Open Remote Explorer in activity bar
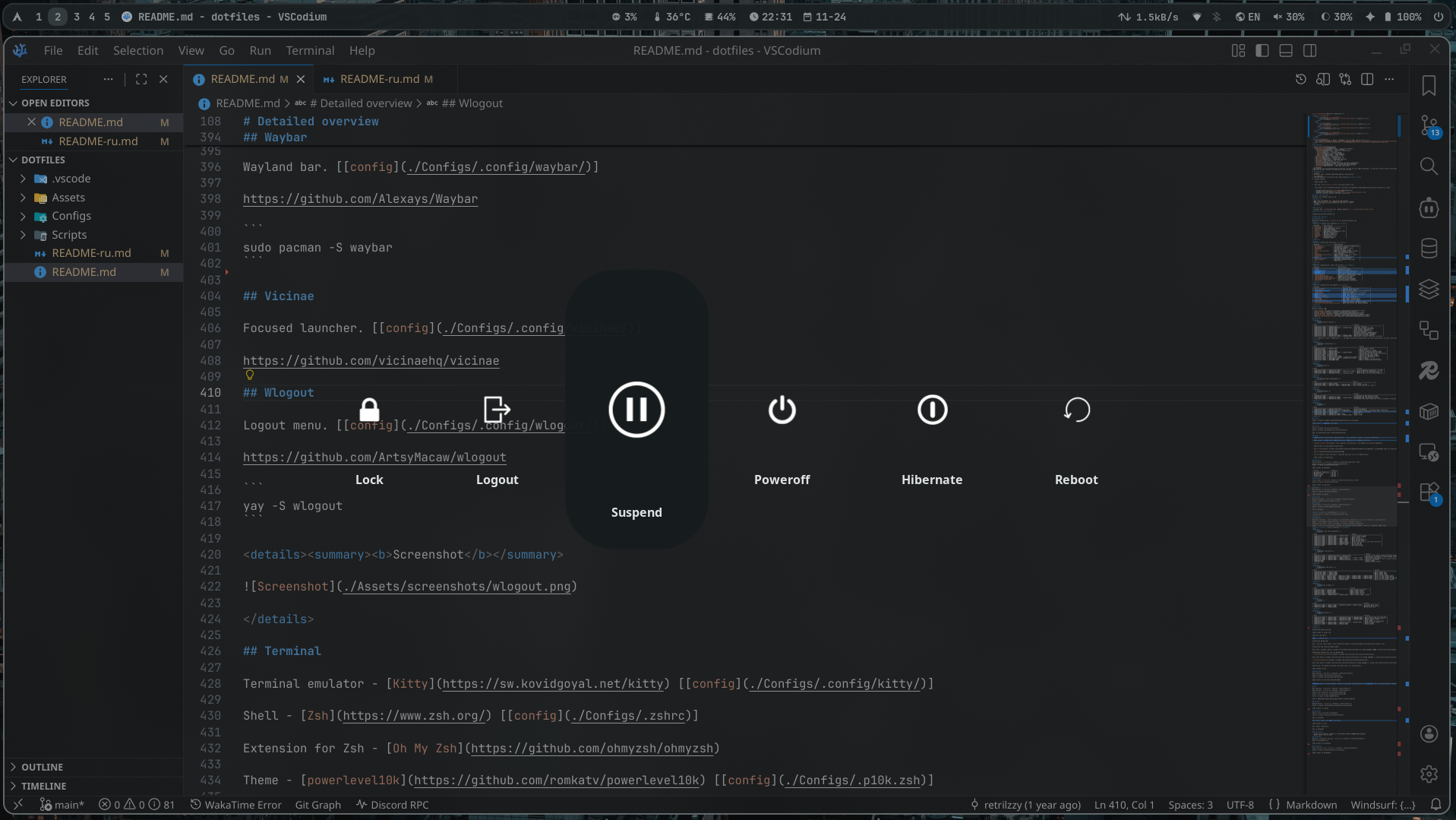 [x=1429, y=453]
